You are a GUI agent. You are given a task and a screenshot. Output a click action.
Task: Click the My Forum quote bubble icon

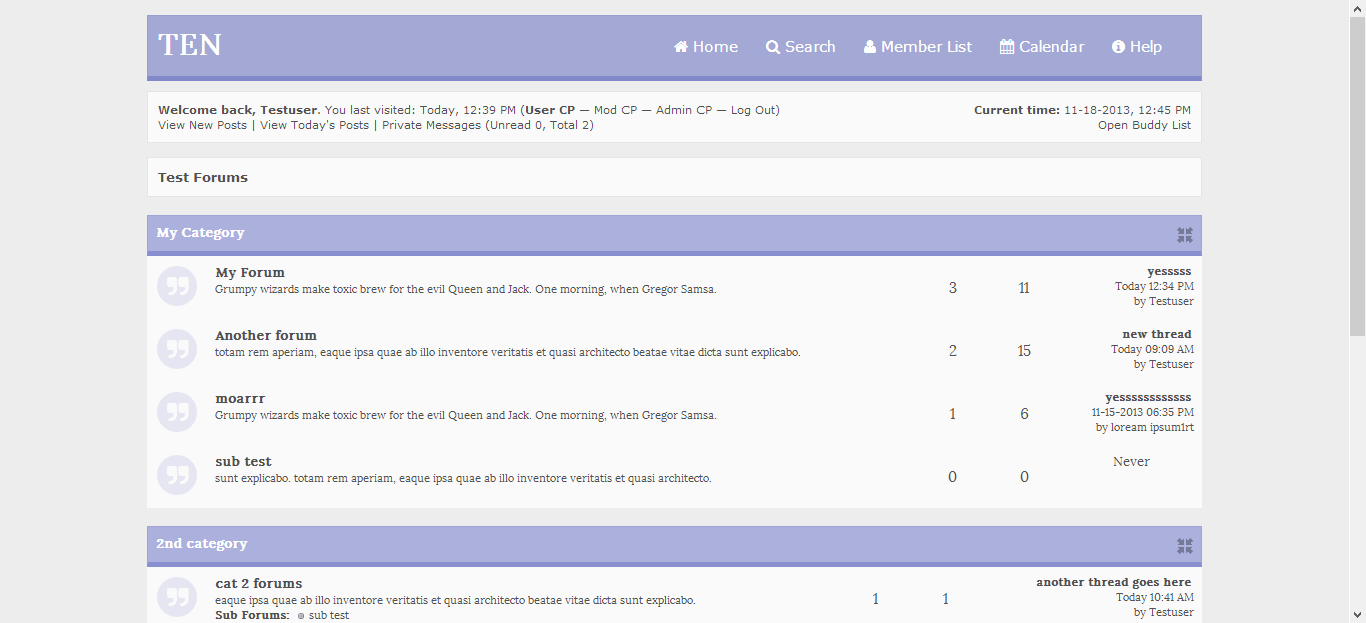click(x=177, y=287)
